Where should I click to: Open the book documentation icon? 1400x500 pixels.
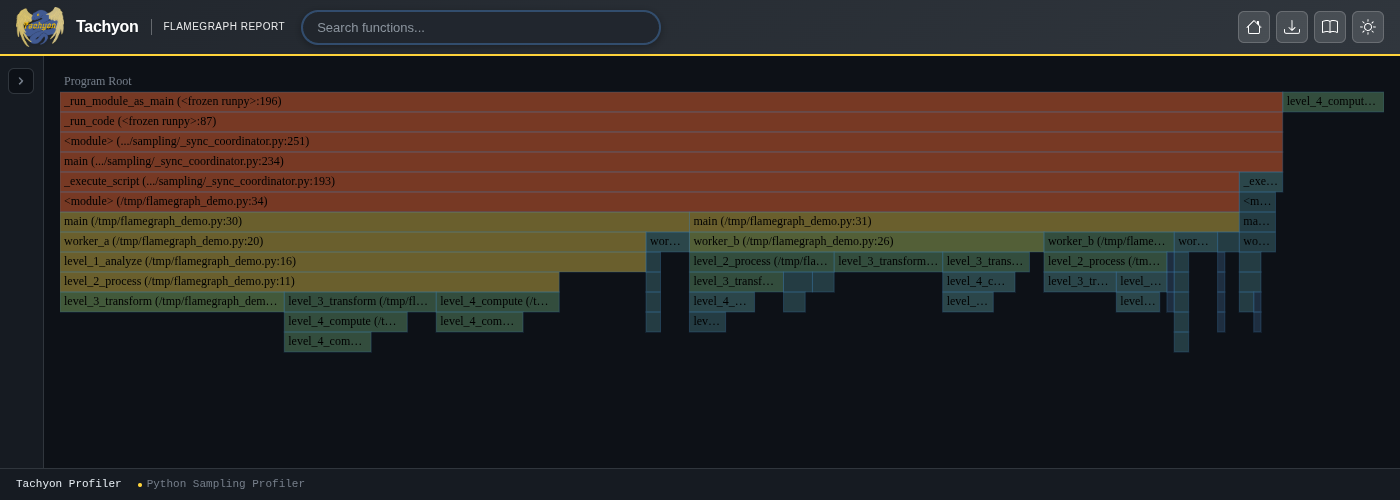click(1330, 27)
